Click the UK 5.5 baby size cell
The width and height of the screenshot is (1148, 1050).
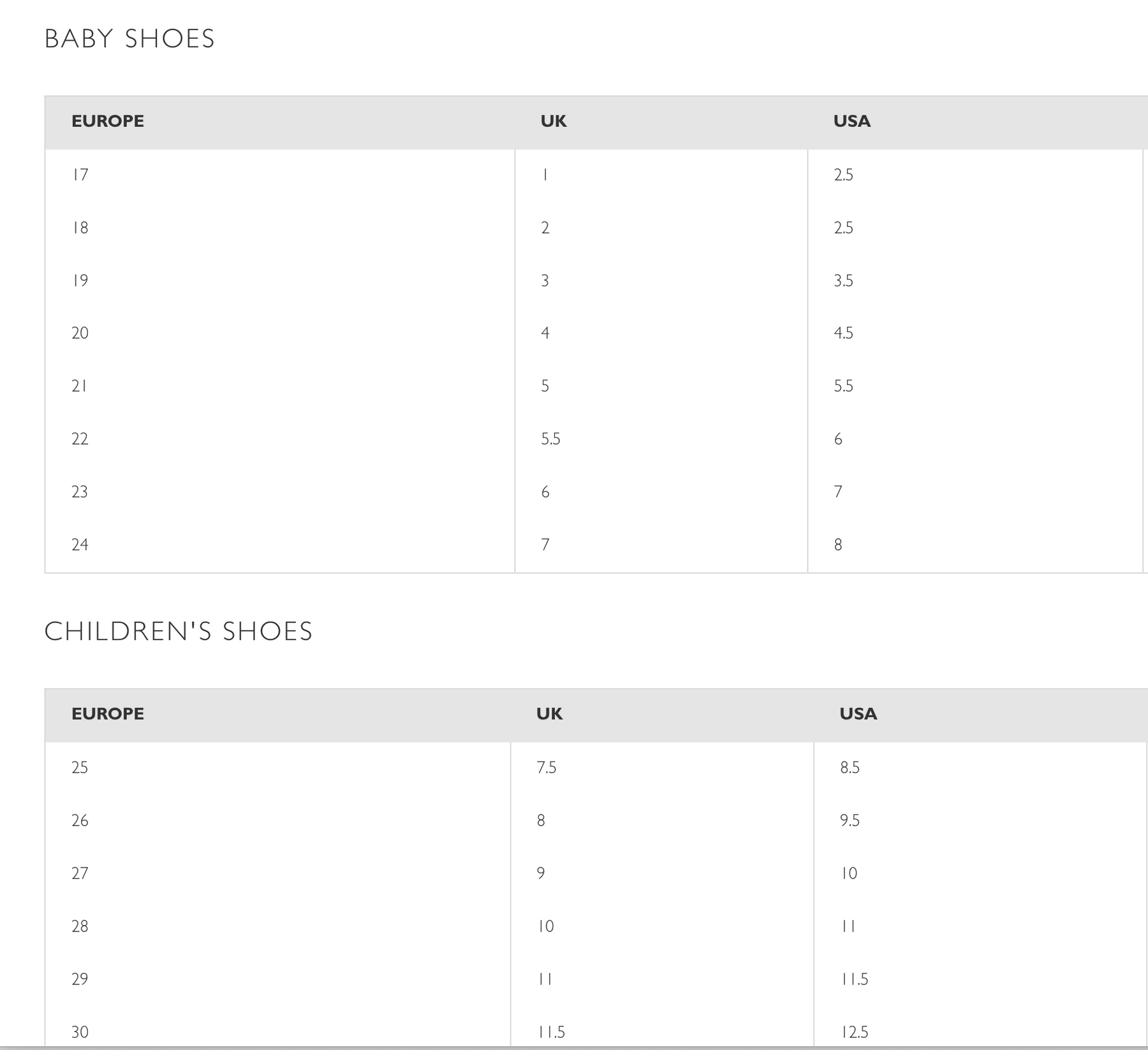coord(550,439)
